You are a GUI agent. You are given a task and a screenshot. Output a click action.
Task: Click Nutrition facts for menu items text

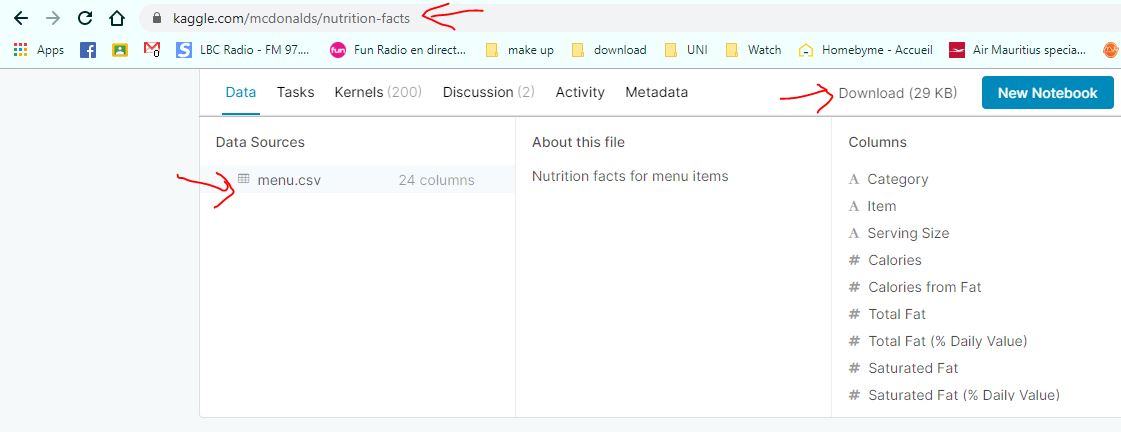[x=630, y=176]
